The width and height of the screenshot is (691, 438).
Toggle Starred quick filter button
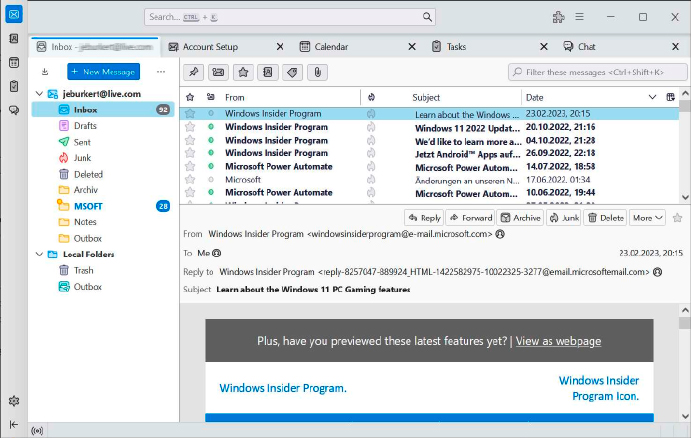[243, 72]
